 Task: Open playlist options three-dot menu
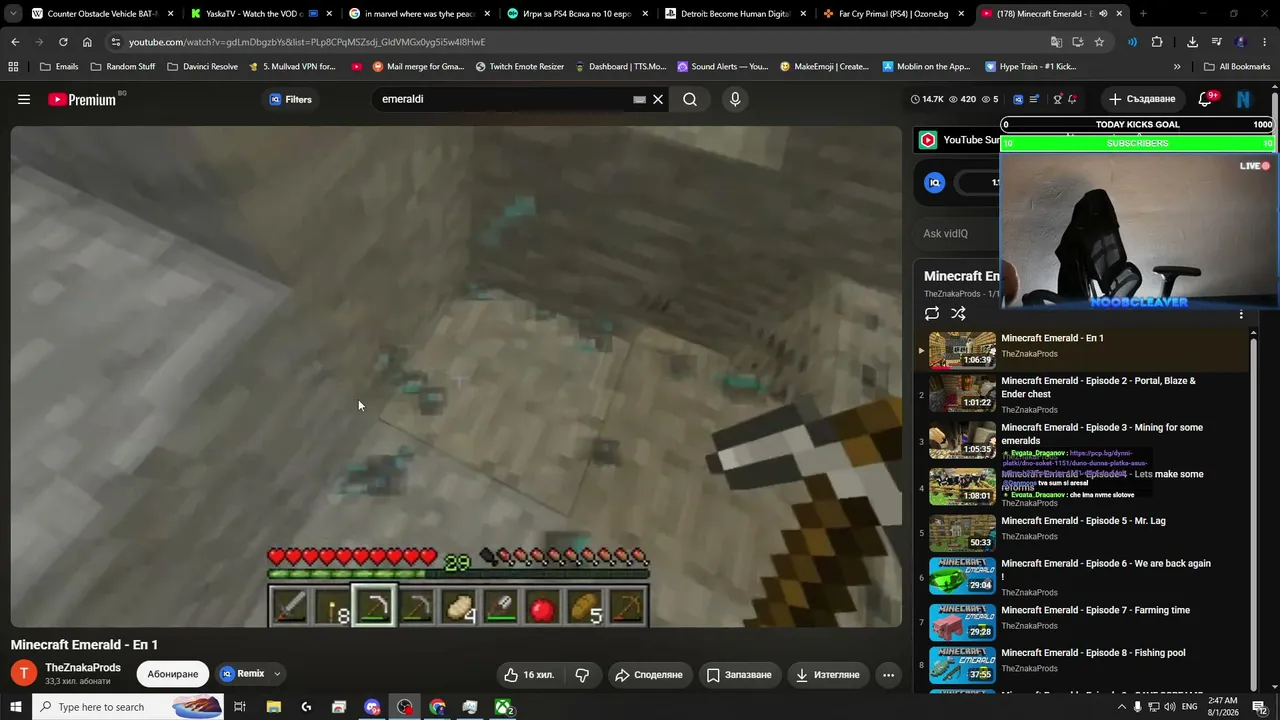tap(1241, 314)
